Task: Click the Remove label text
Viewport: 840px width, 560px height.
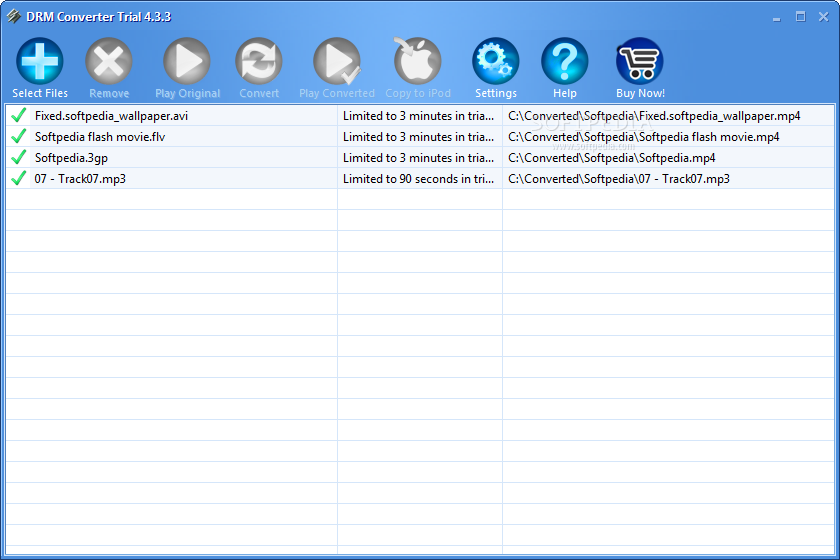Action: (109, 93)
